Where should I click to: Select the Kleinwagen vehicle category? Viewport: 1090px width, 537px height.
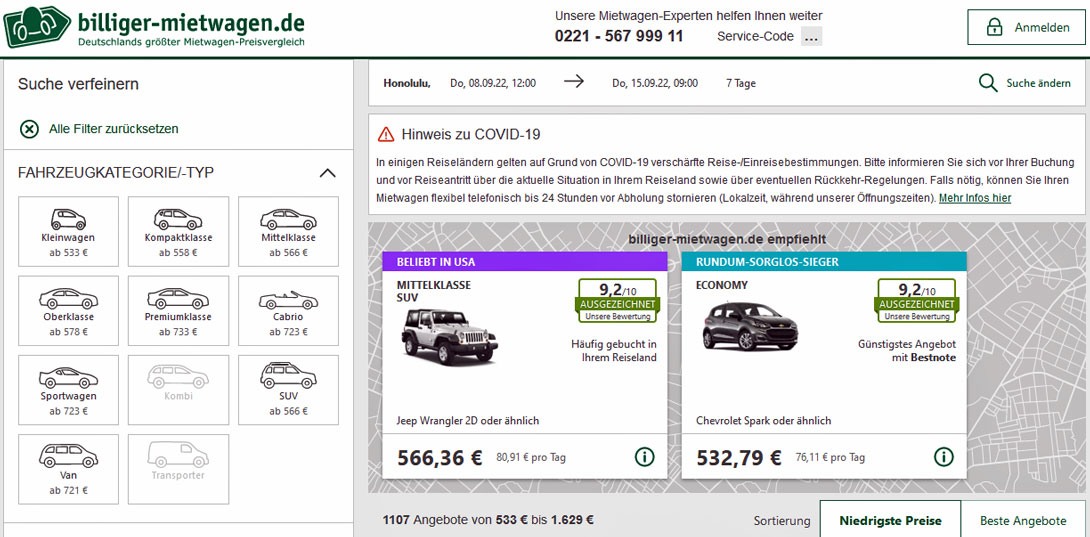(68, 232)
